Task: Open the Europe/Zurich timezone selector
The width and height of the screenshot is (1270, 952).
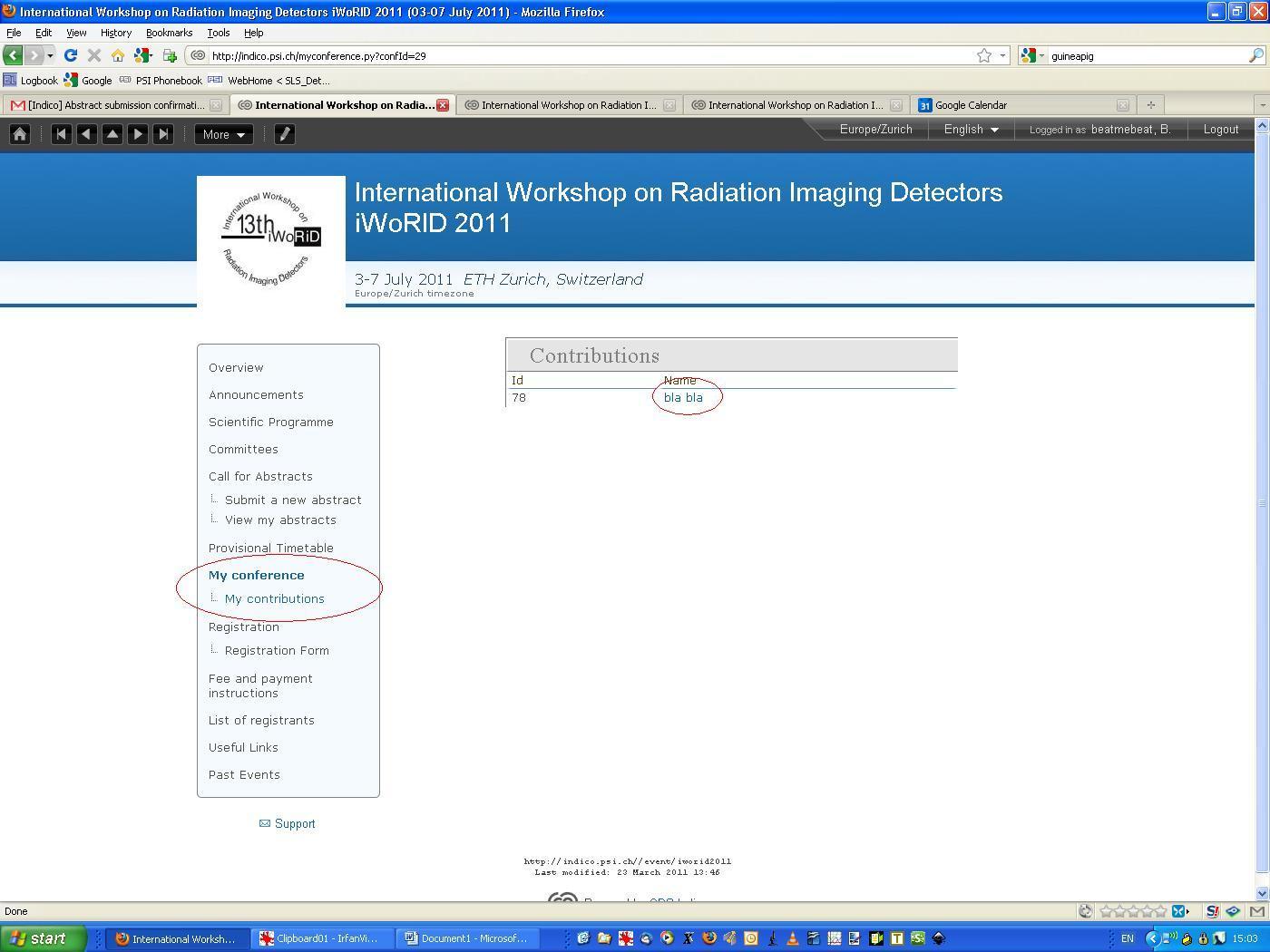Action: click(875, 130)
